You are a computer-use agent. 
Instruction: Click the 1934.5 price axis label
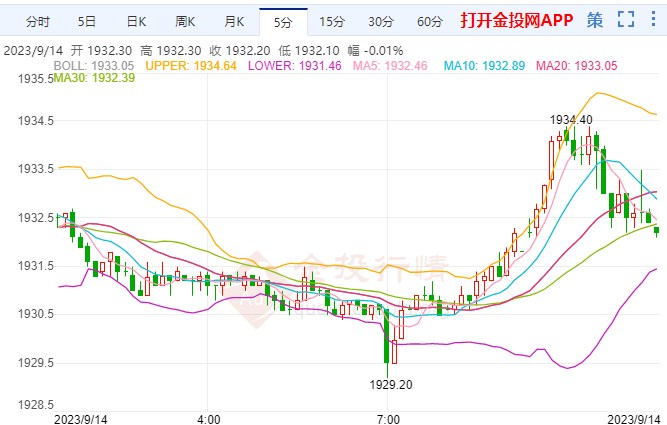36,121
